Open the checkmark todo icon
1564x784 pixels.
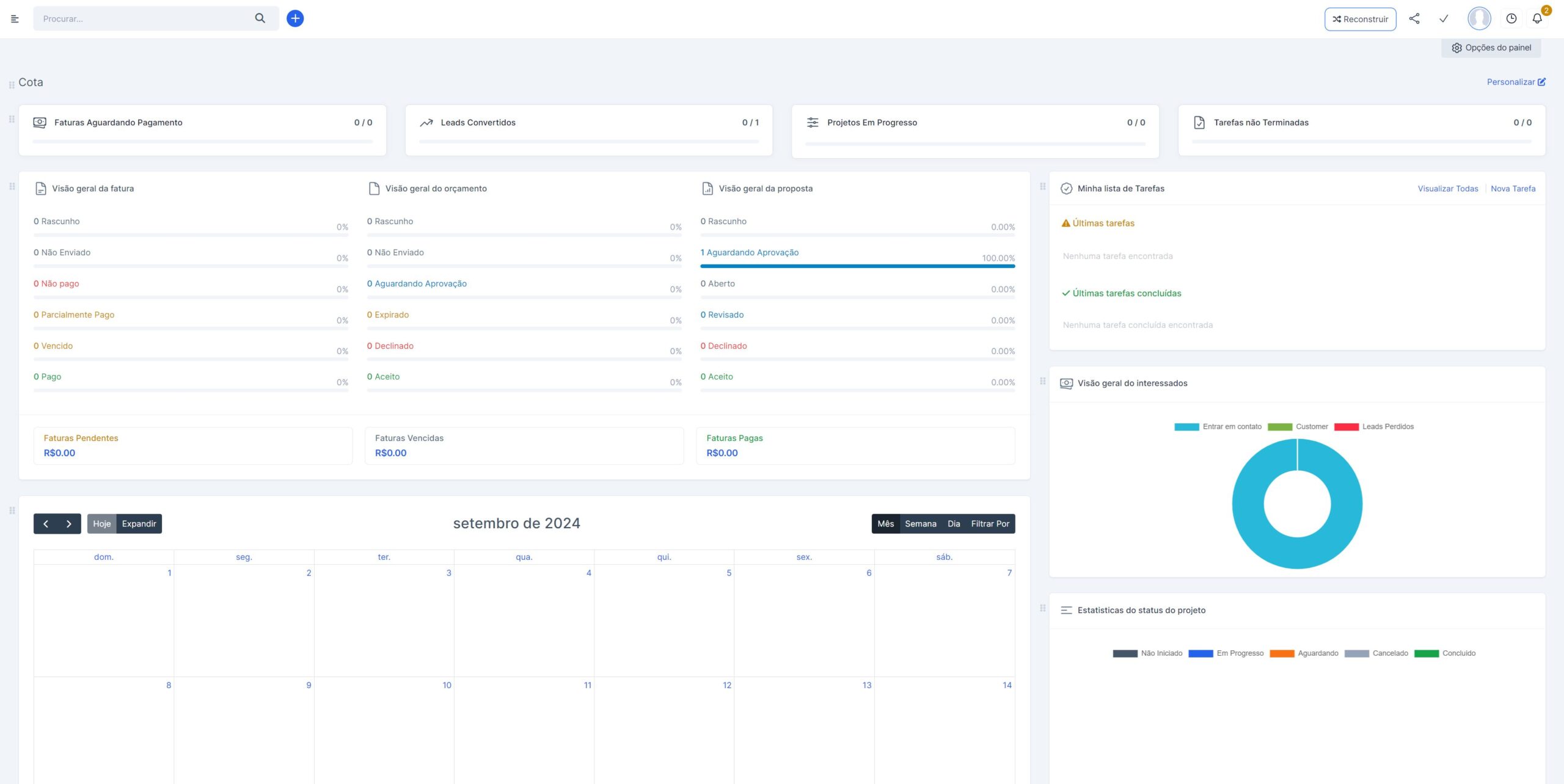tap(1443, 19)
